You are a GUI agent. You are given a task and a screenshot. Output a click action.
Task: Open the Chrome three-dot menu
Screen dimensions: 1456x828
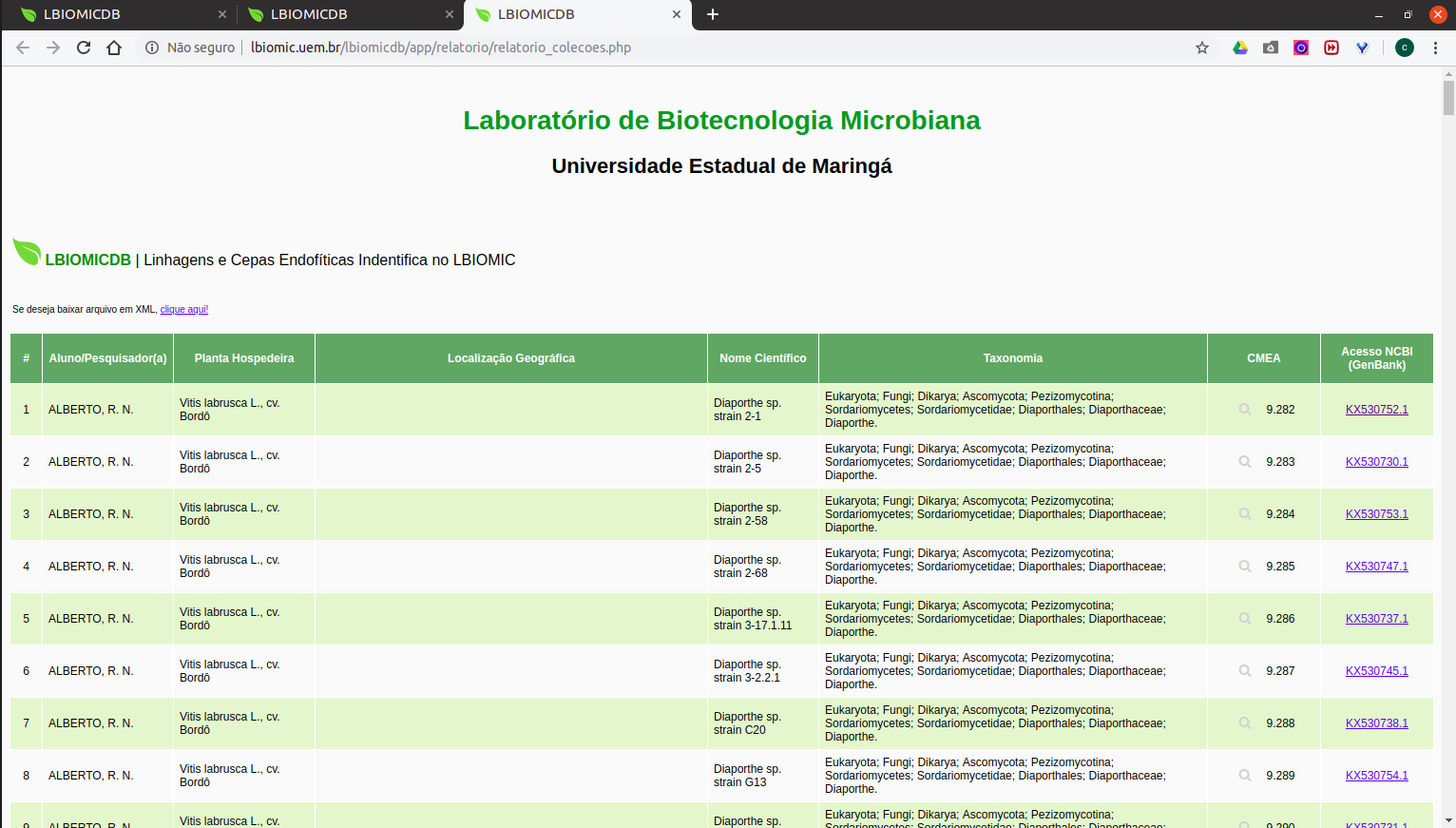[1435, 48]
